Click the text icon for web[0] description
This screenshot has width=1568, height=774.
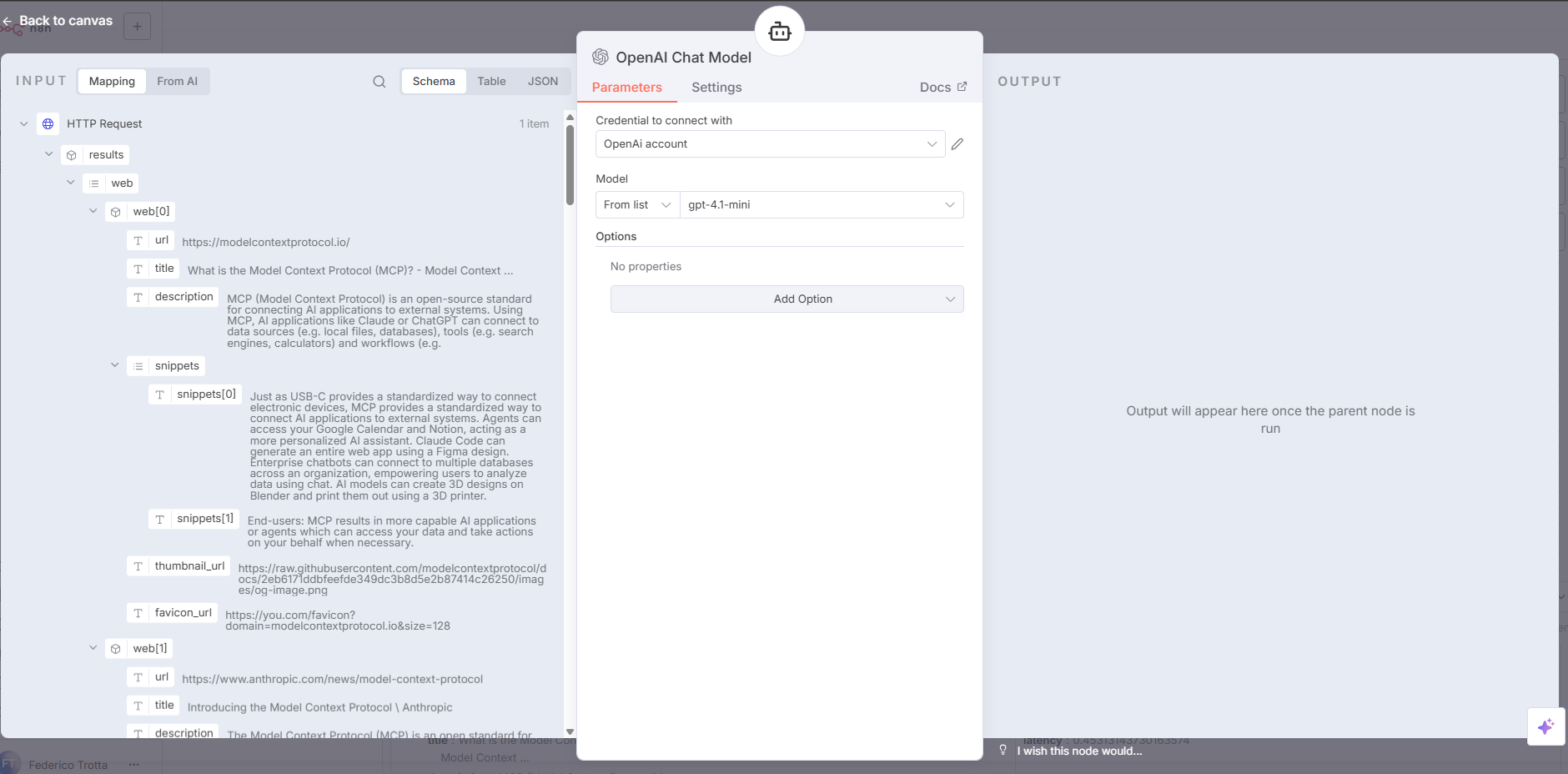tap(138, 297)
